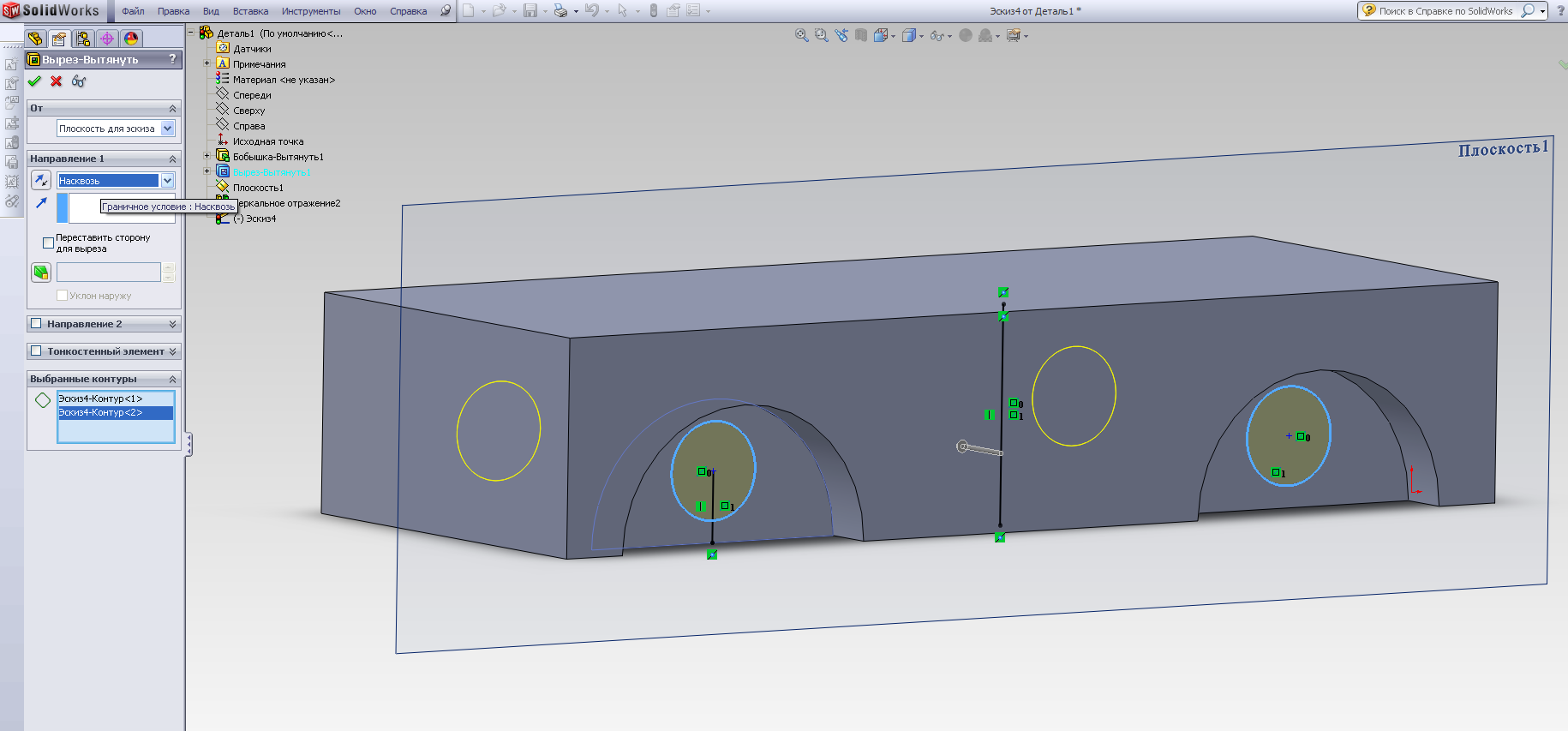Click the print icon in toolbar
The image size is (1568, 731).
pyautogui.click(x=560, y=11)
